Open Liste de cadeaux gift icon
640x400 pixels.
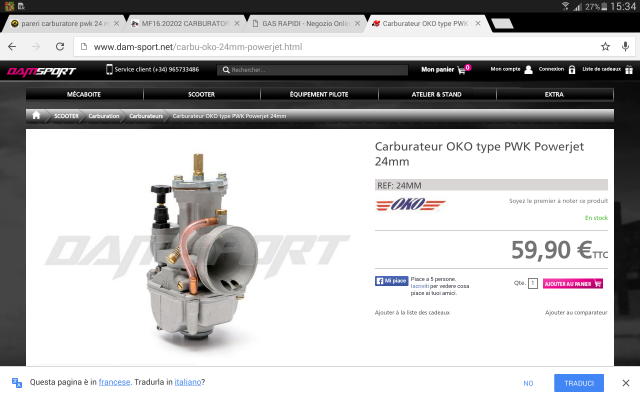(x=629, y=70)
